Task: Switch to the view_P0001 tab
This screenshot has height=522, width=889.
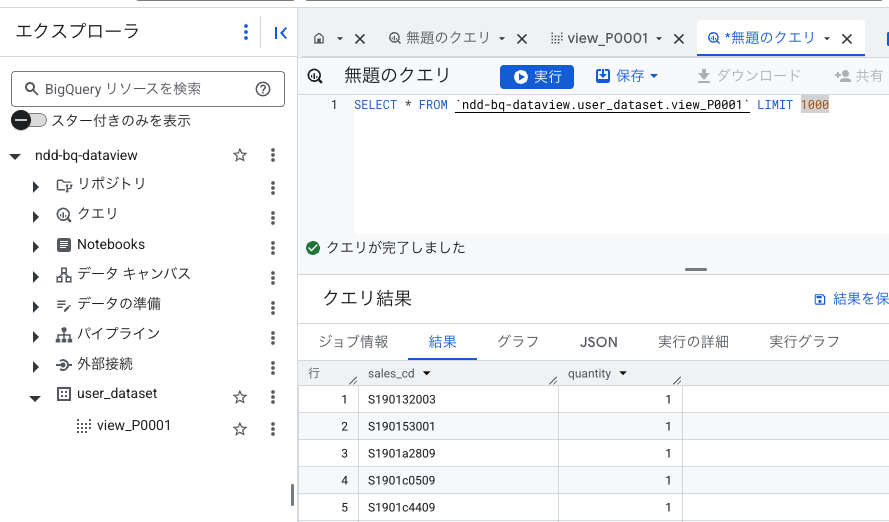Action: (x=599, y=38)
